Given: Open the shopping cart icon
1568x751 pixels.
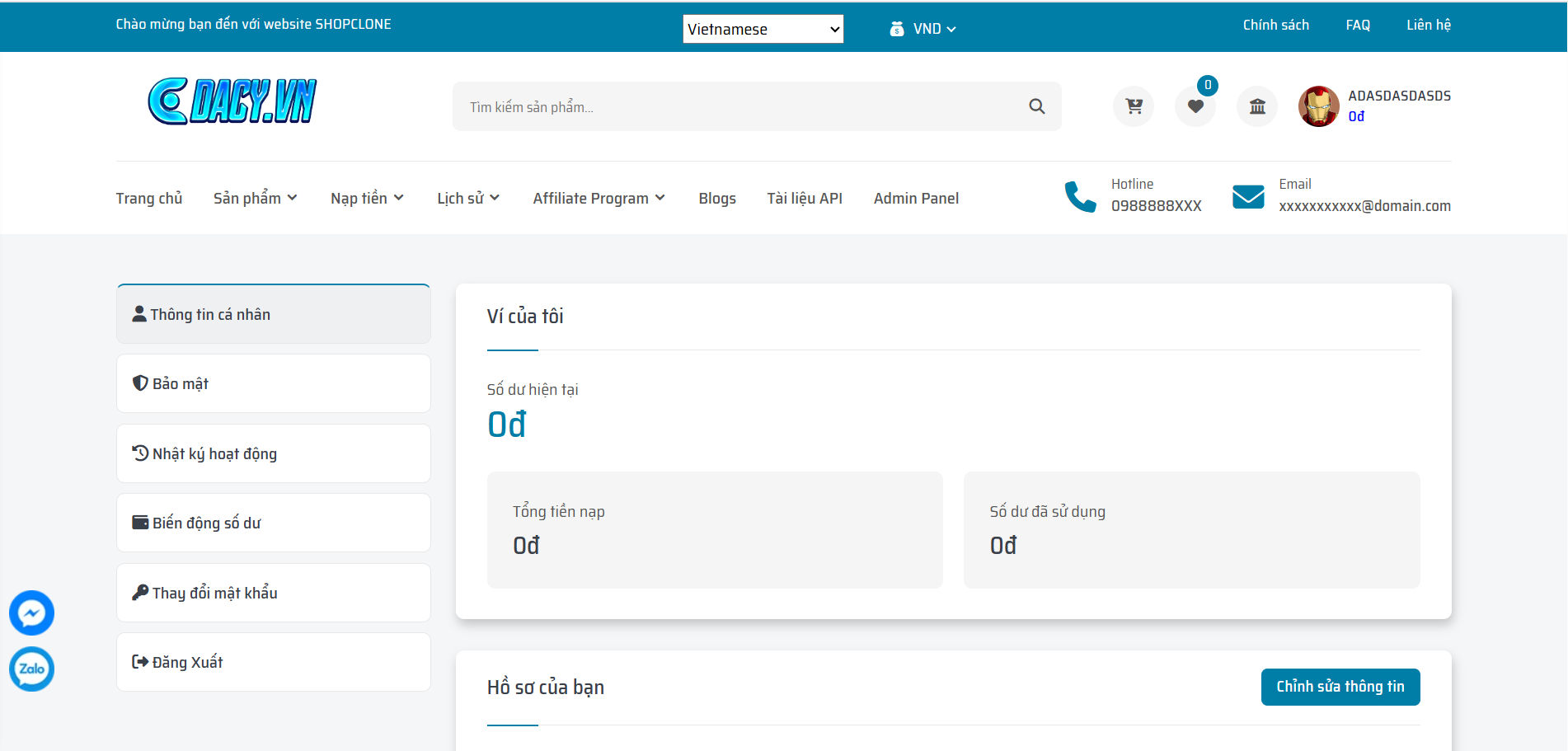Looking at the screenshot, I should 1134,106.
